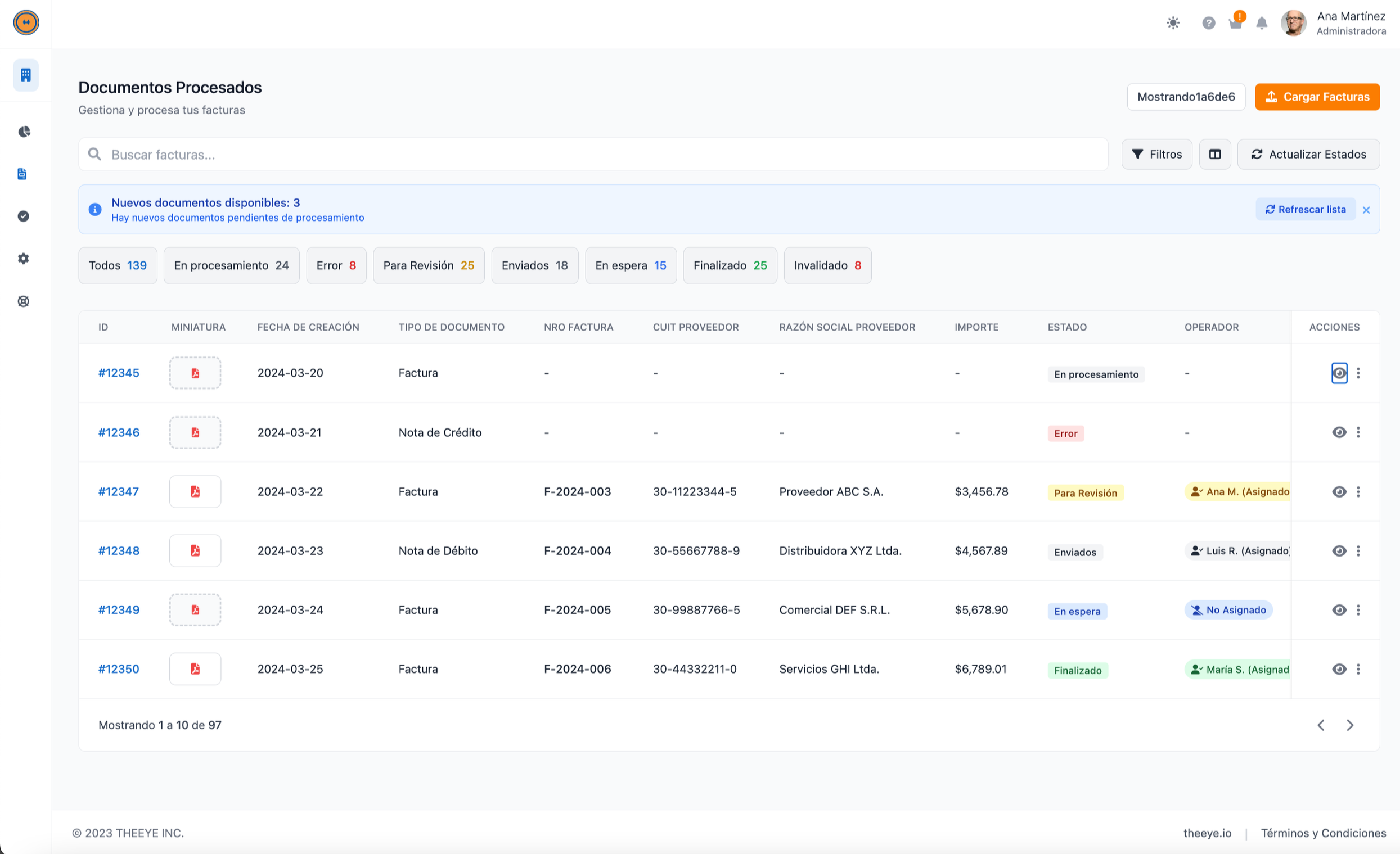Click Refrescar lista in the banner

(1305, 210)
